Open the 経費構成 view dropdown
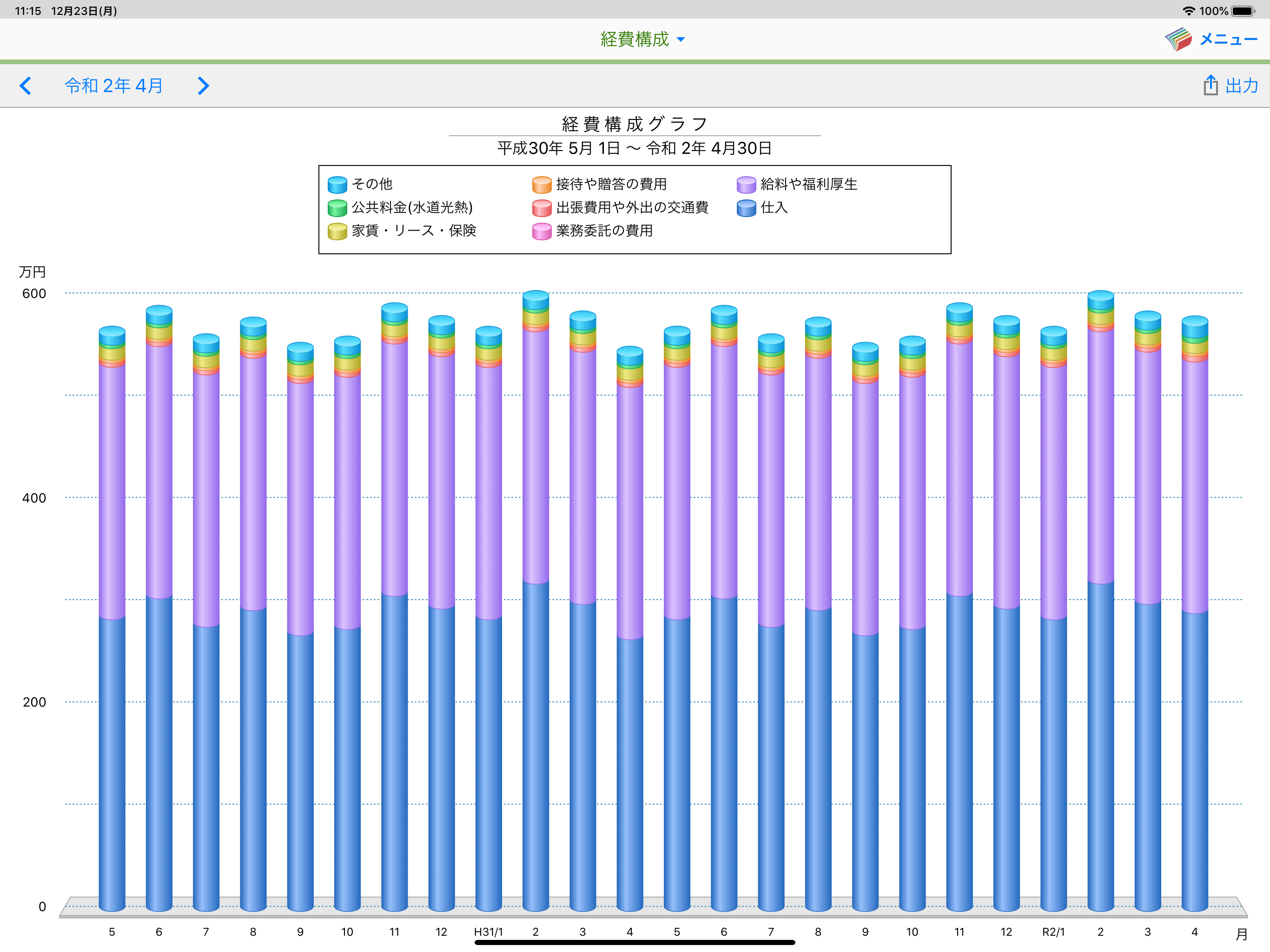Viewport: 1270px width, 952px height. 642,39
